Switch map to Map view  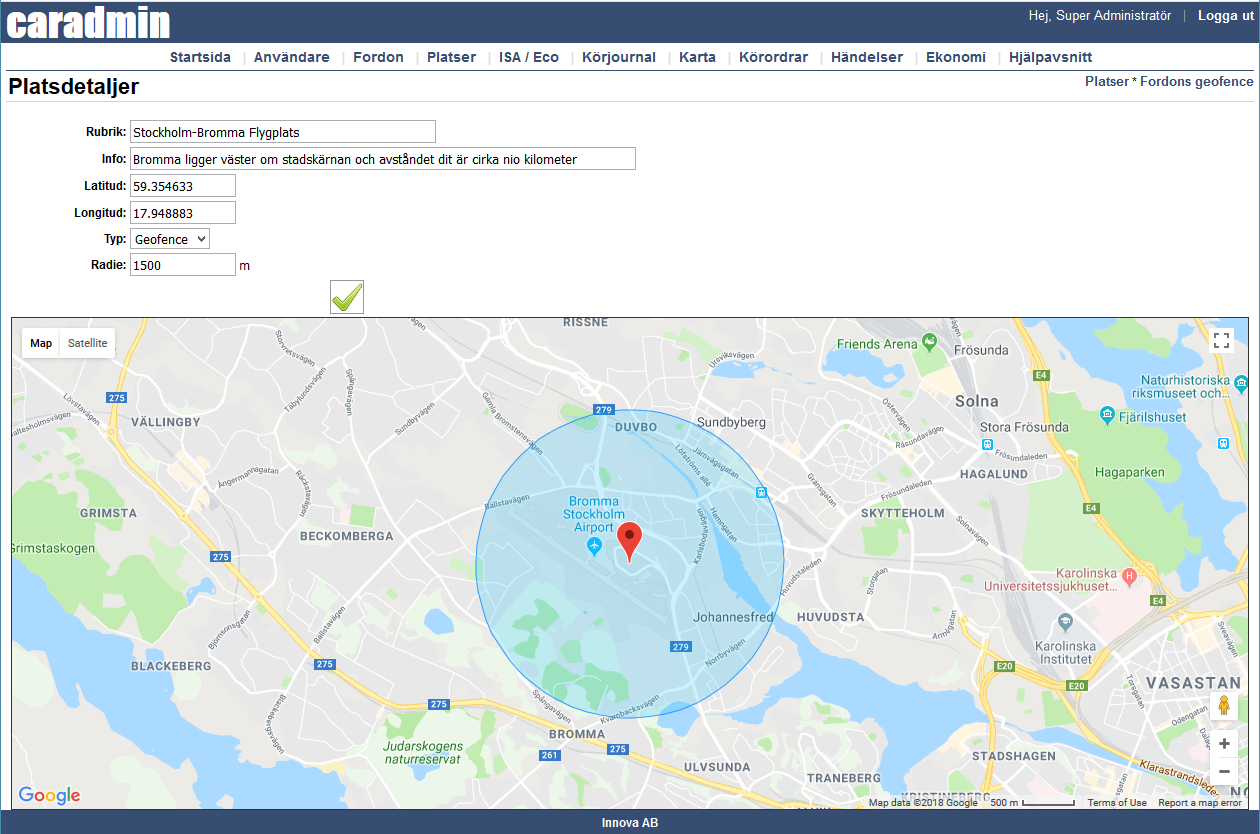pos(41,343)
